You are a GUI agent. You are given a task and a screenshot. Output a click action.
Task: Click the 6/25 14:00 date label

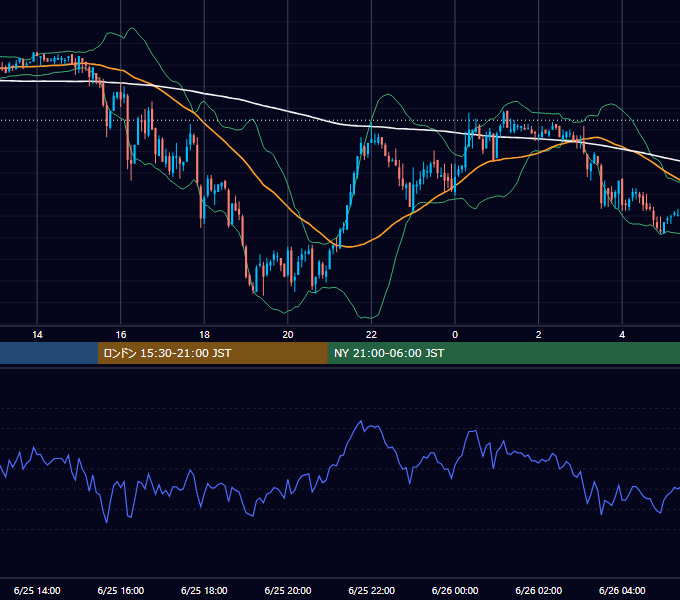[x=37, y=590]
